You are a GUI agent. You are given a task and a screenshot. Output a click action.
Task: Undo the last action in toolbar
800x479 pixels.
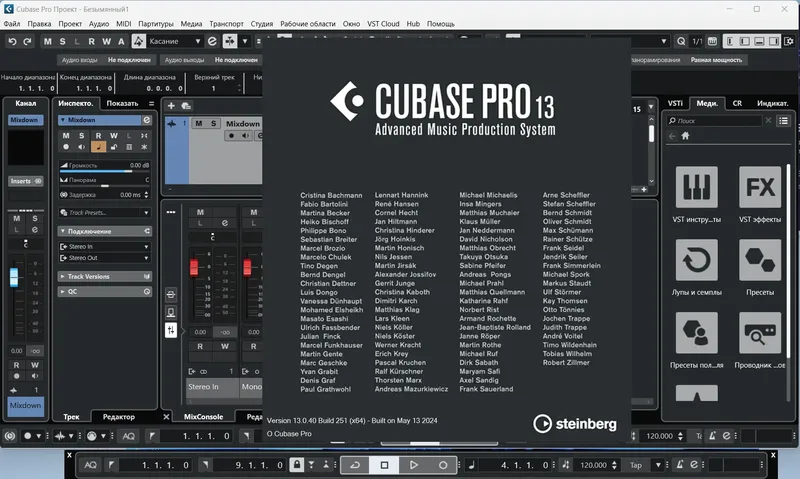click(x=12, y=41)
